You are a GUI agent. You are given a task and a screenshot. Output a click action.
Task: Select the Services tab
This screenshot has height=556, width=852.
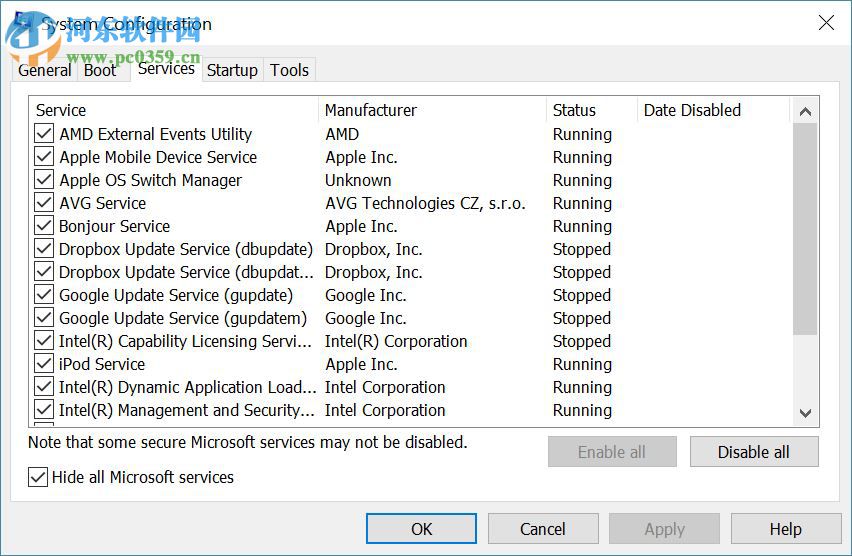tap(166, 68)
